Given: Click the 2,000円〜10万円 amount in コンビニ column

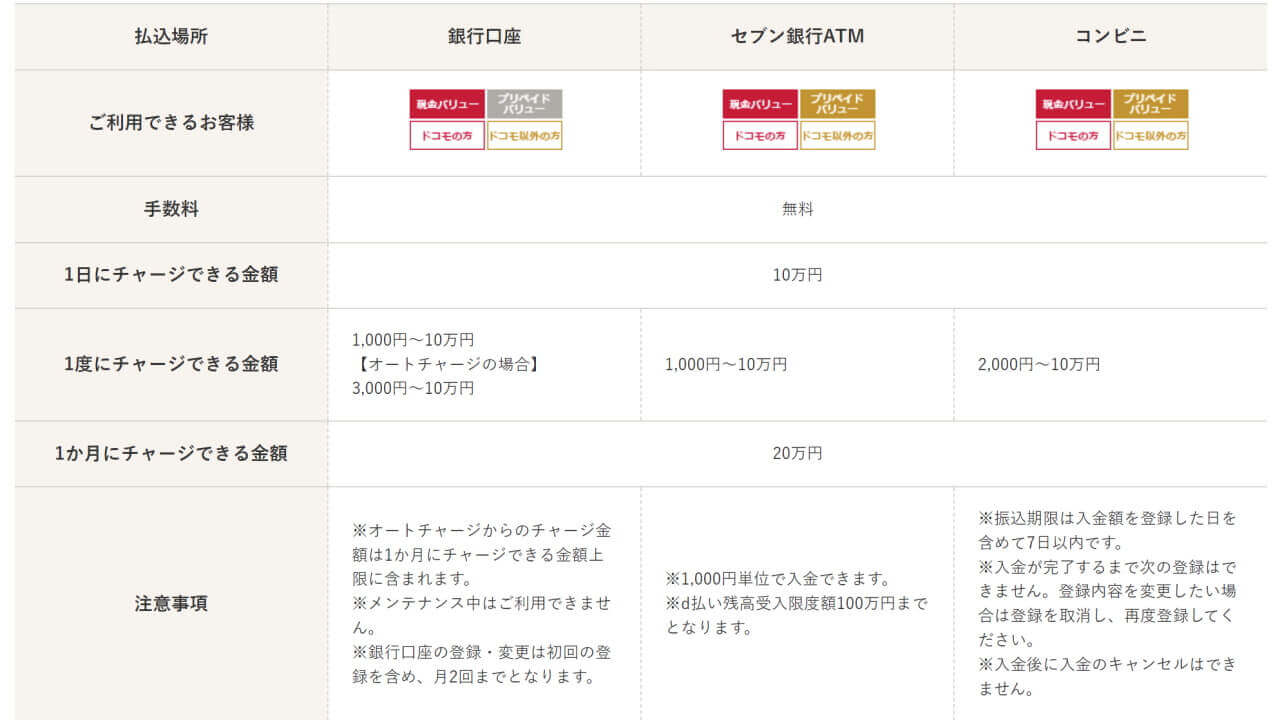Looking at the screenshot, I should pyautogui.click(x=1039, y=365).
